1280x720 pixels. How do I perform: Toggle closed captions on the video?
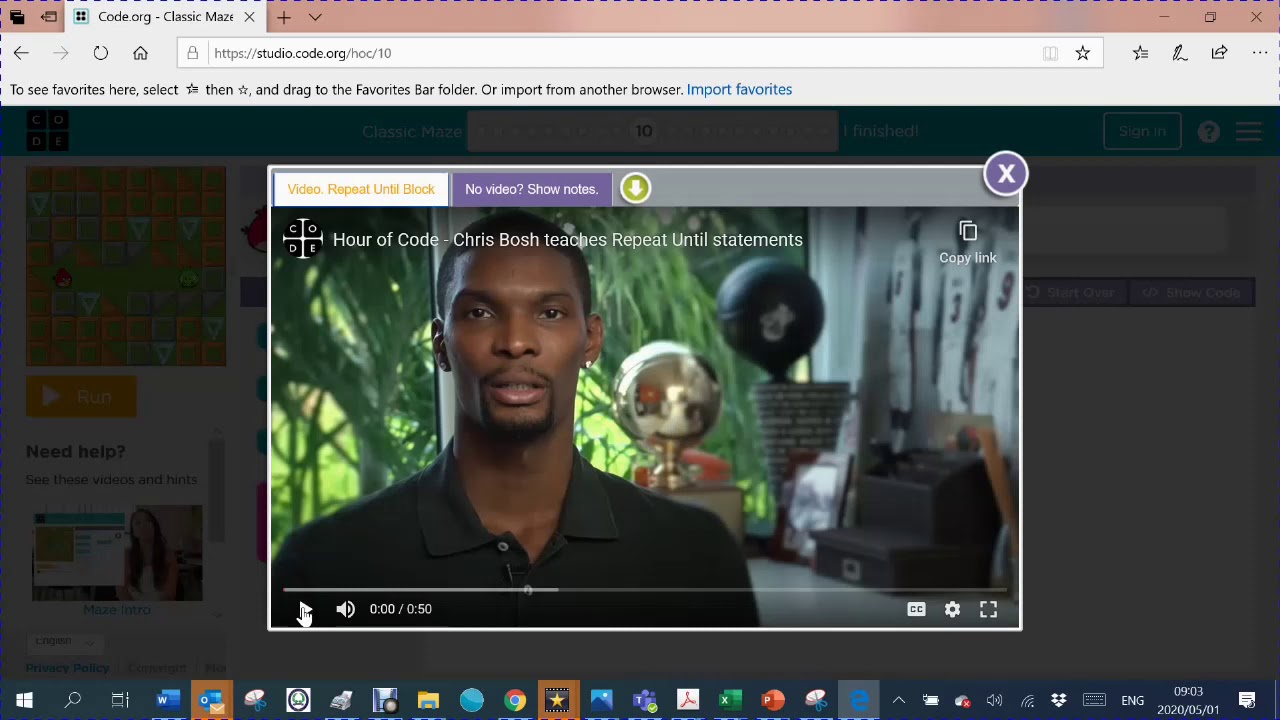pyautogui.click(x=916, y=609)
